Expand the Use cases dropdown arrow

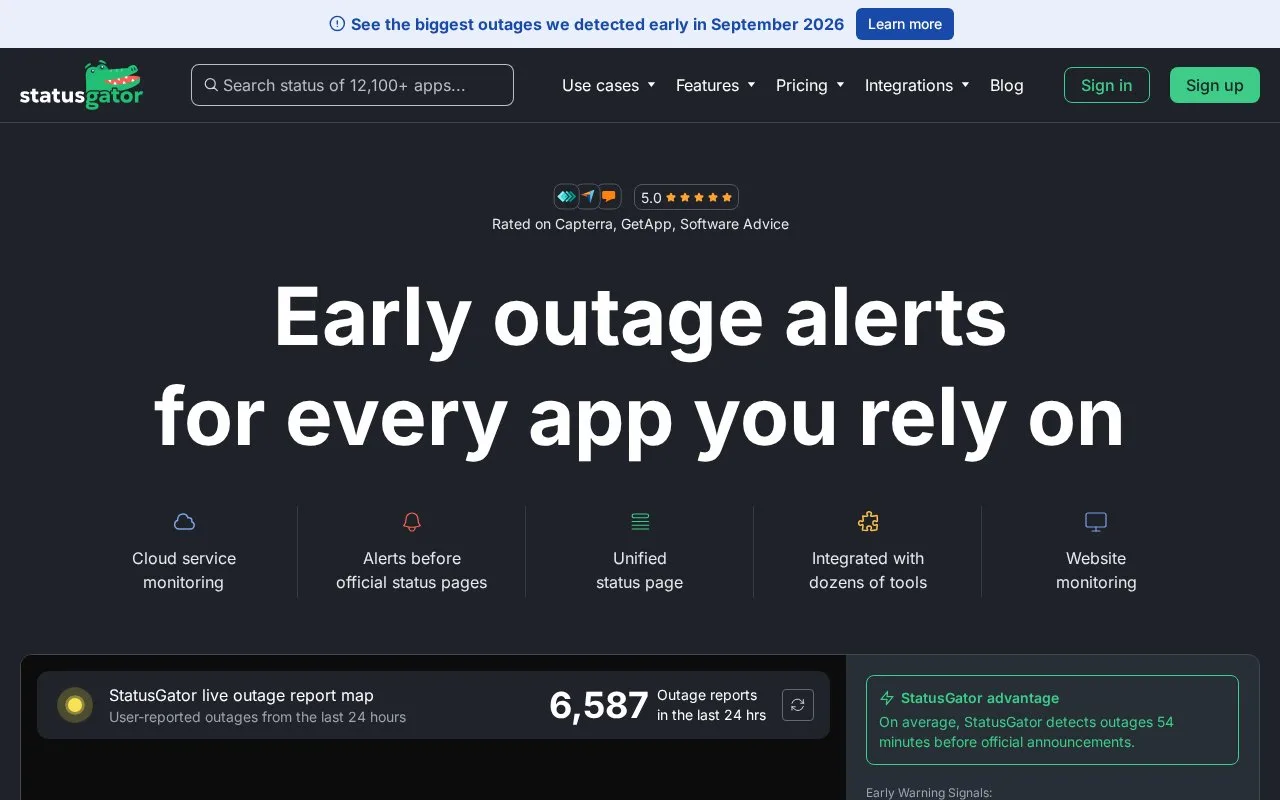click(x=651, y=85)
